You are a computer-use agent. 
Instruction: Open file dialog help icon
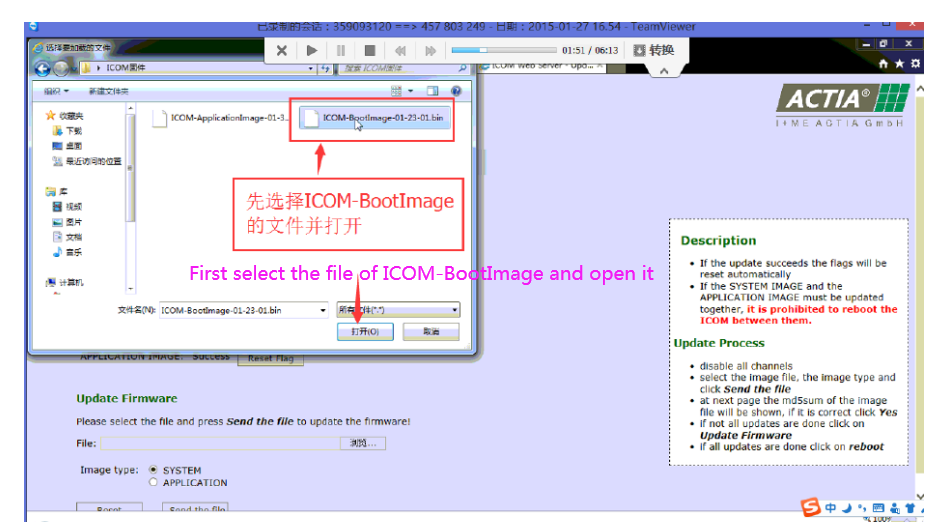point(456,91)
